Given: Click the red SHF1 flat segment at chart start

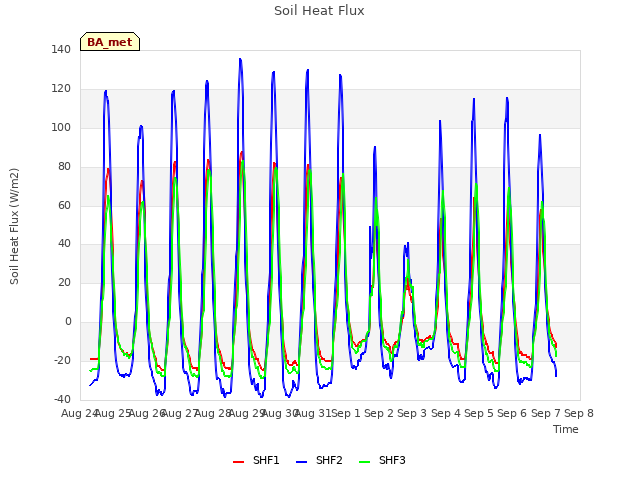Looking at the screenshot, I should pyautogui.click(x=94, y=359).
